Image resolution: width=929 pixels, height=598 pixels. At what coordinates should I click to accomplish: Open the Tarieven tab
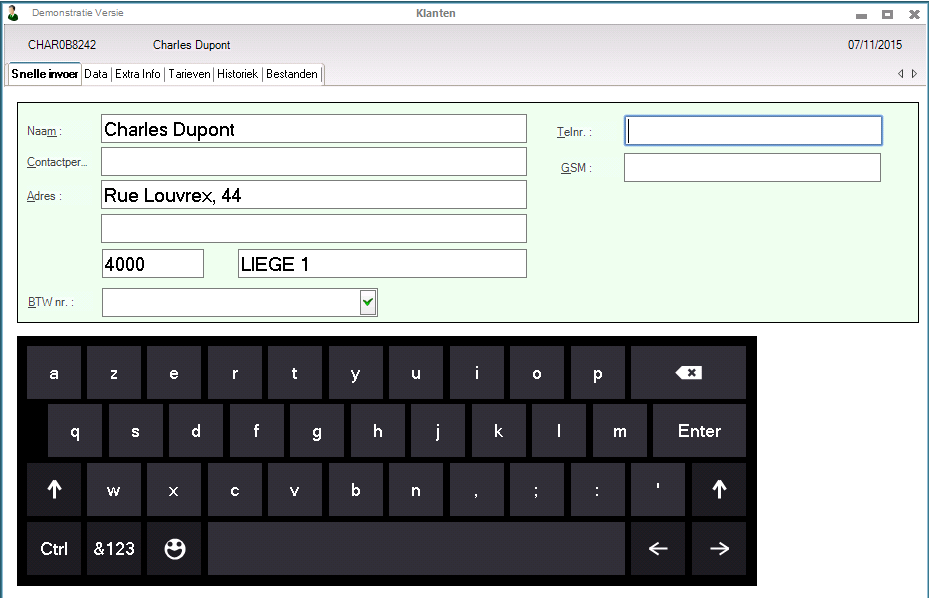189,74
